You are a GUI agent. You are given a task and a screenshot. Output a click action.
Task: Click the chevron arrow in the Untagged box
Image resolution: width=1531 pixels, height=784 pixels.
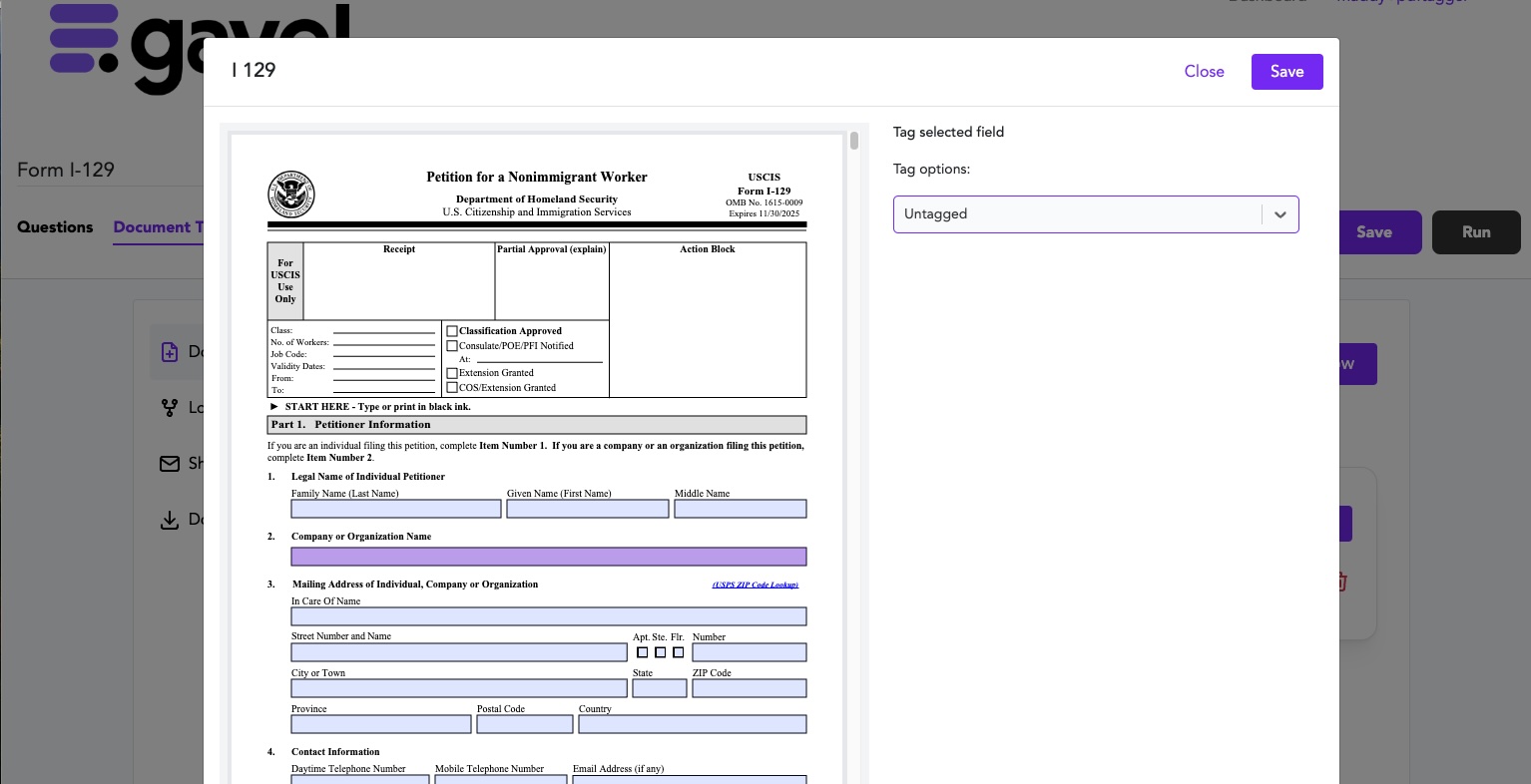(1279, 214)
